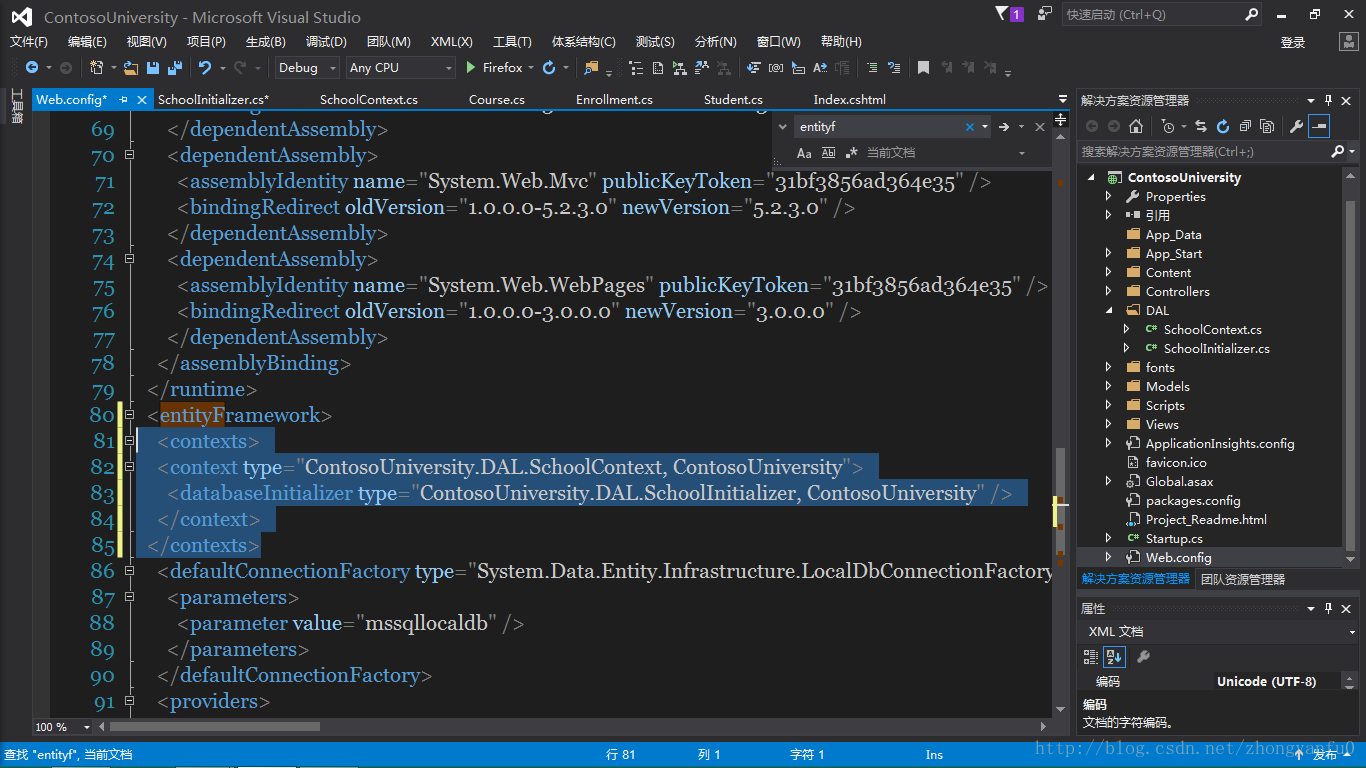Open the editor zoom 100 % dropdown

click(87, 727)
